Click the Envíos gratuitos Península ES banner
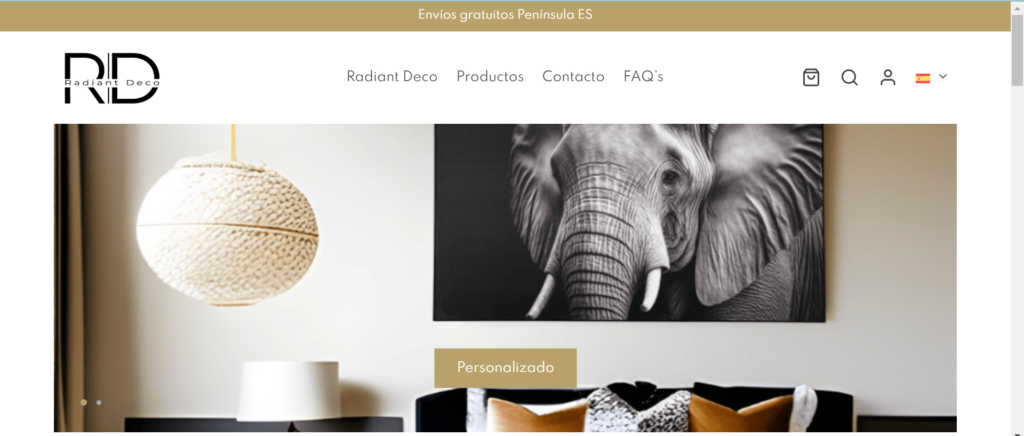The image size is (1024, 436). [505, 15]
